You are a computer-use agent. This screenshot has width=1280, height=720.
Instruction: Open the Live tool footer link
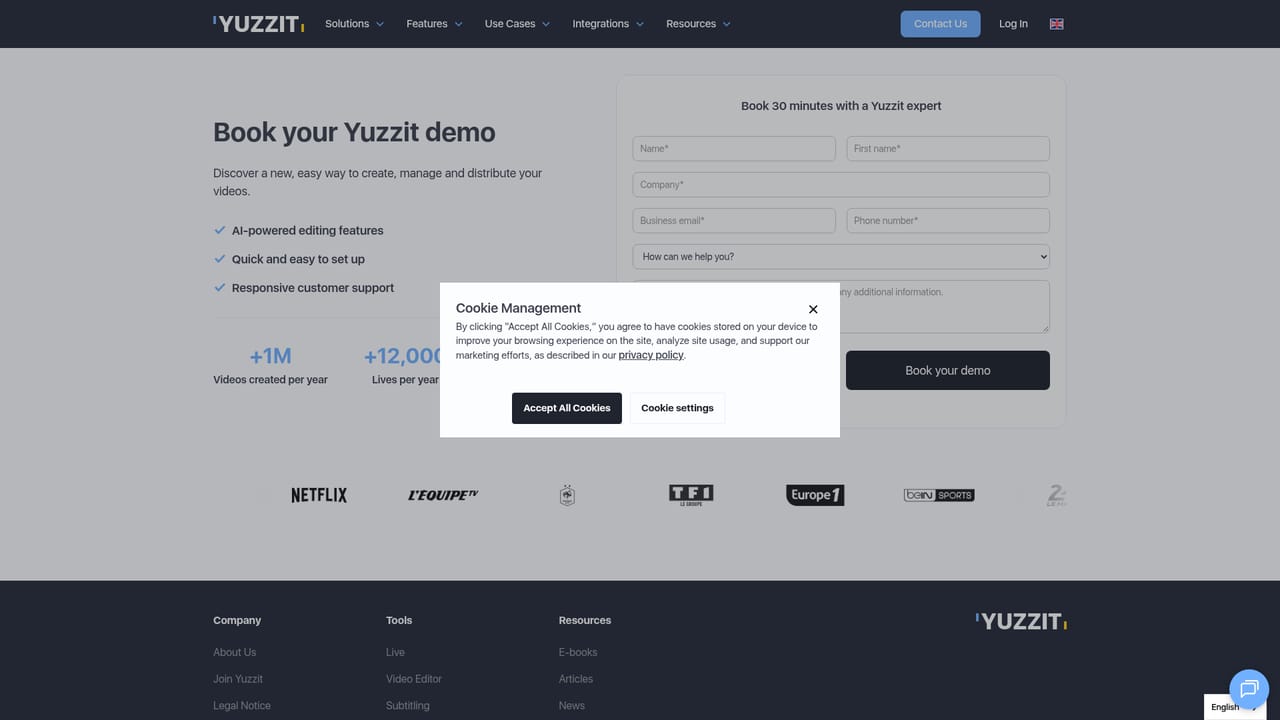395,652
